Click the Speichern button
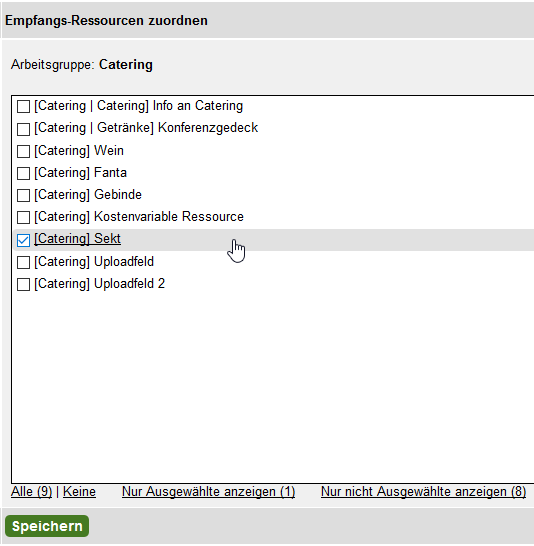The width and height of the screenshot is (534, 546). click(47, 526)
